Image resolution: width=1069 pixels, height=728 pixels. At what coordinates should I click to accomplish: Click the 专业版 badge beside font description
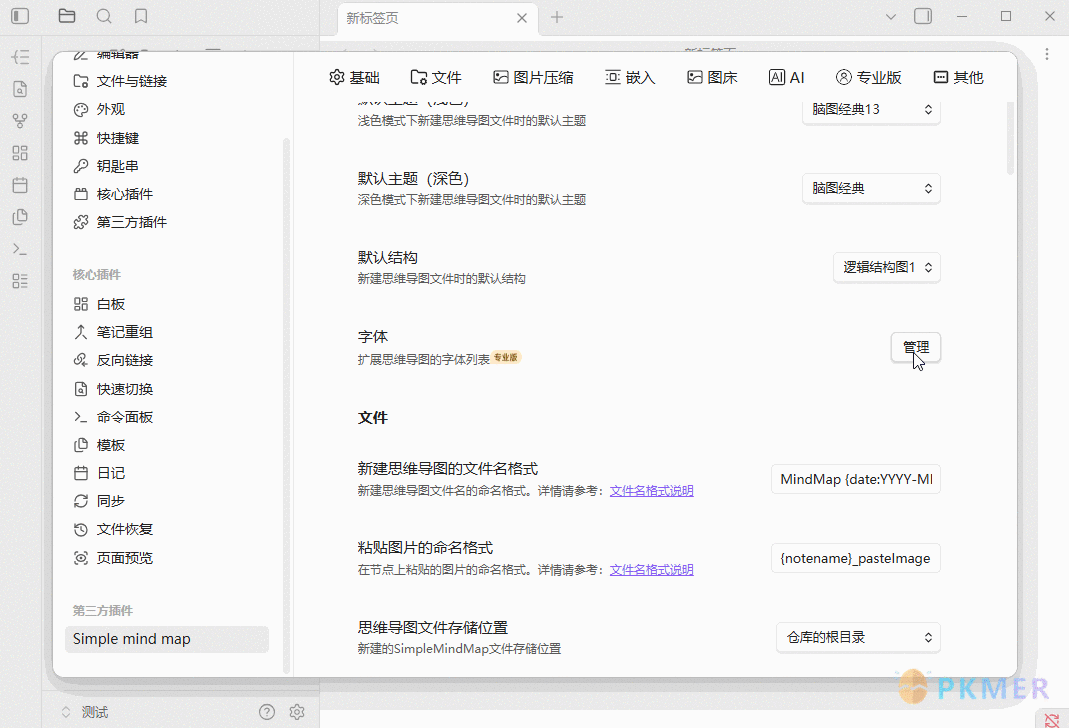(x=506, y=357)
